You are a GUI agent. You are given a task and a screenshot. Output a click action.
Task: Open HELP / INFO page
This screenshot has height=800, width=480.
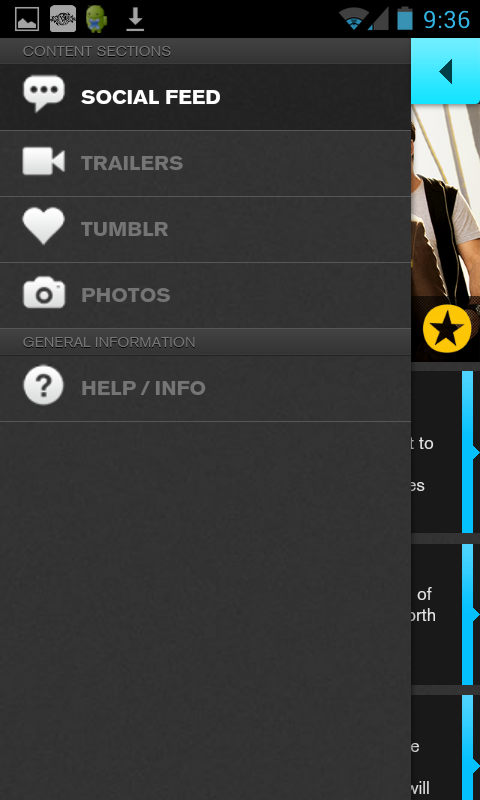[205, 388]
